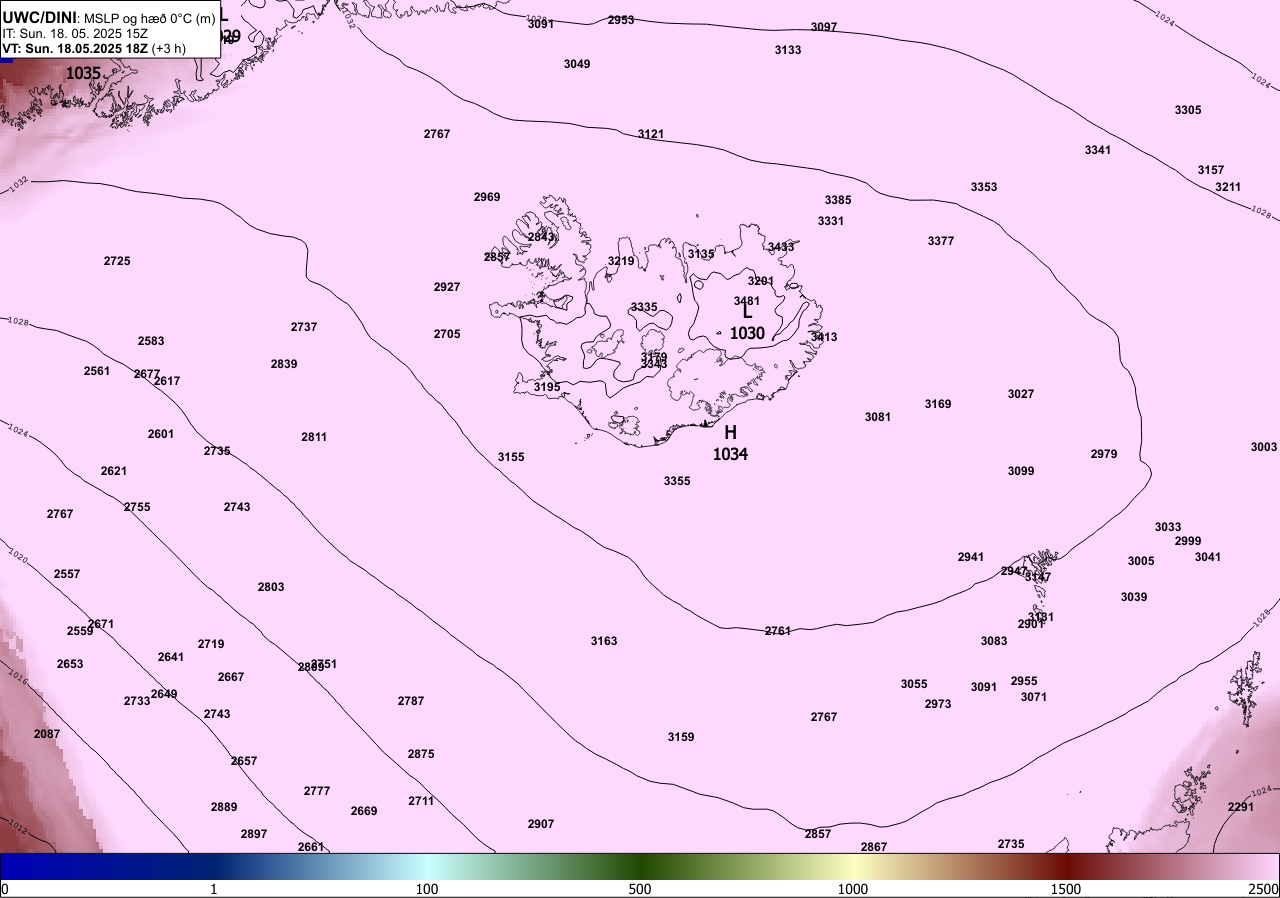Select the height value 3385

[838, 200]
